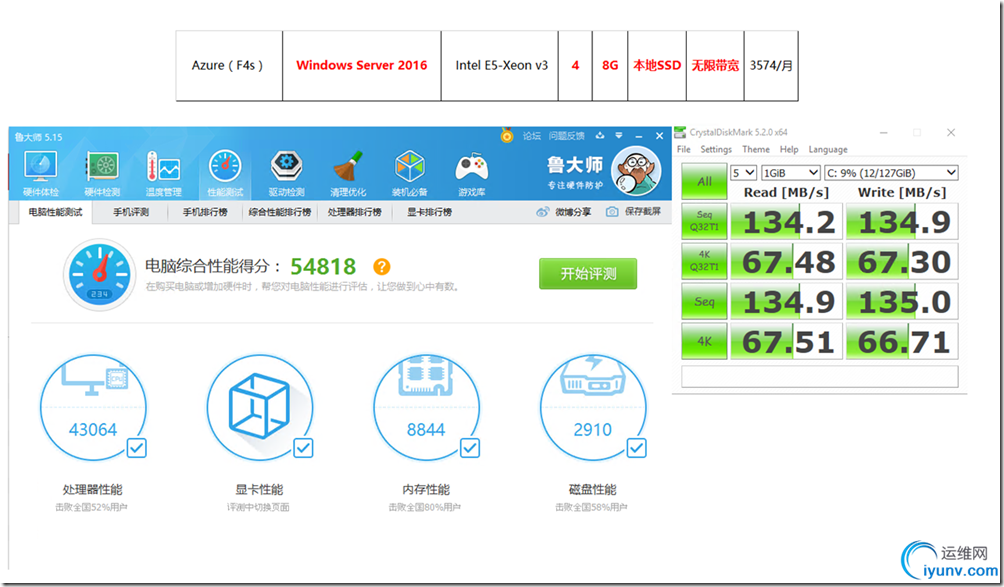Click the Windows Server 2016 table cell
The image size is (1004, 587).
click(362, 65)
